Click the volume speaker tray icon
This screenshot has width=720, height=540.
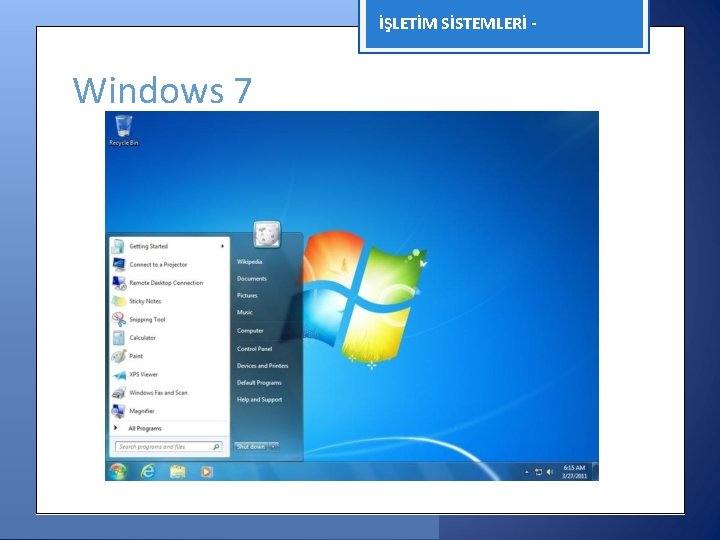[x=550, y=472]
